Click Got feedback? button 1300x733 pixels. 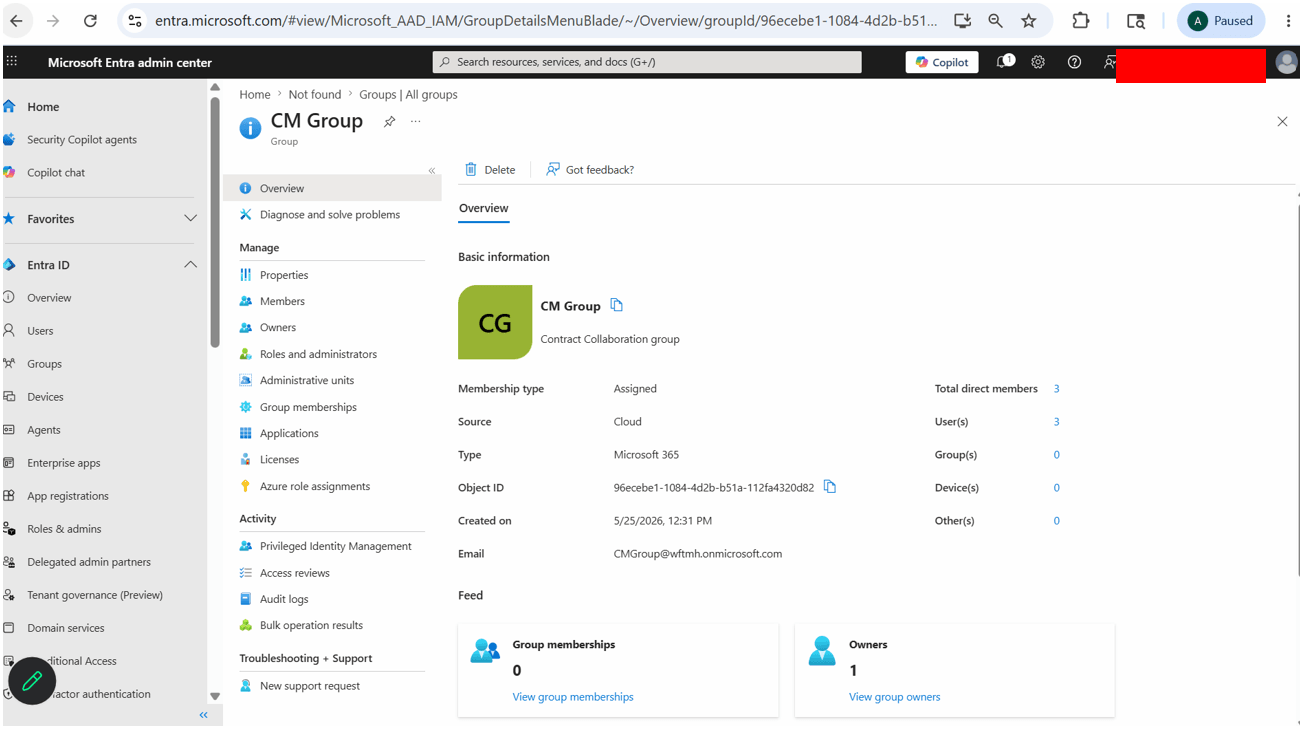click(590, 170)
